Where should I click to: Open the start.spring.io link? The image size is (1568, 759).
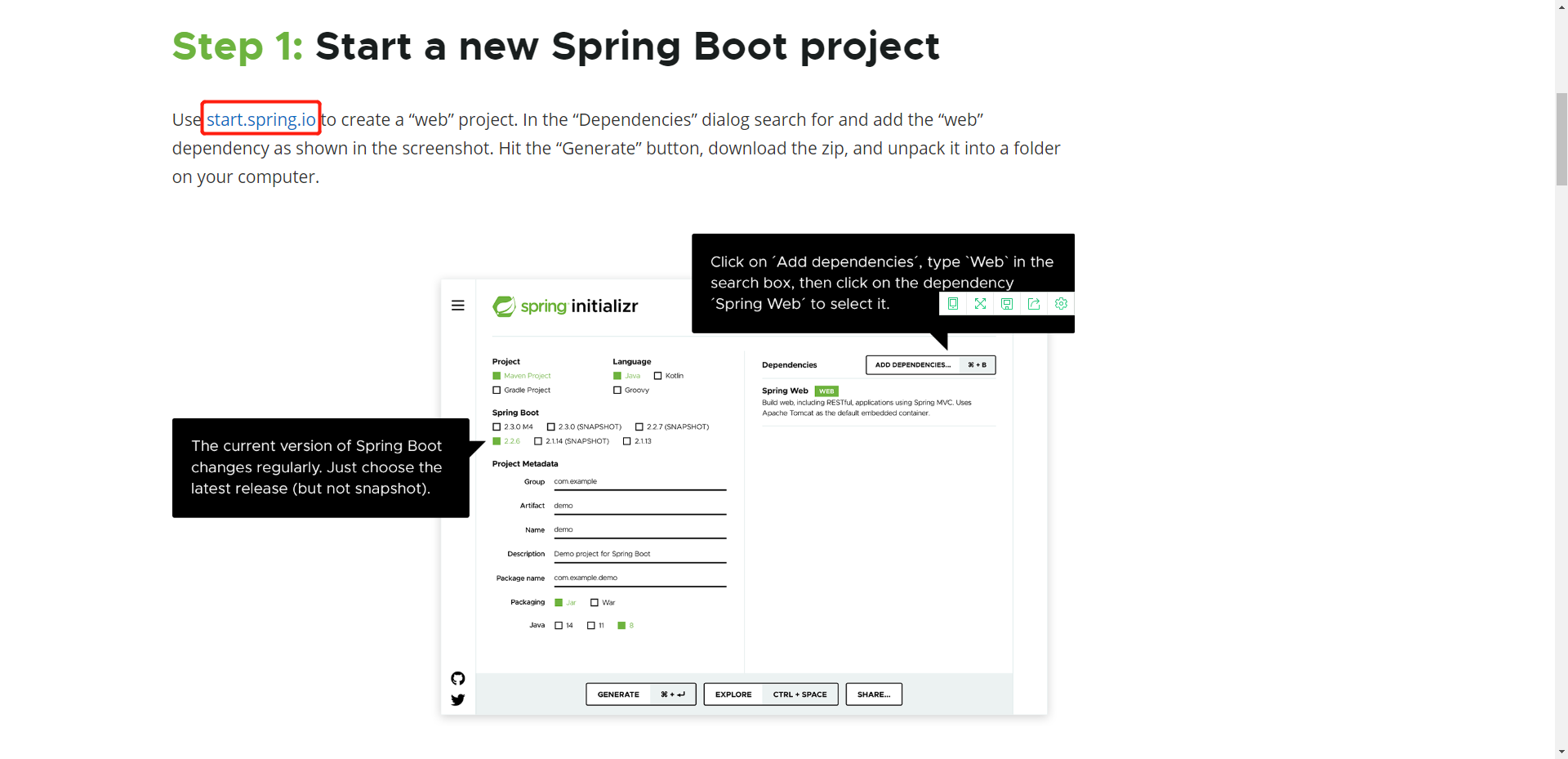[x=261, y=119]
